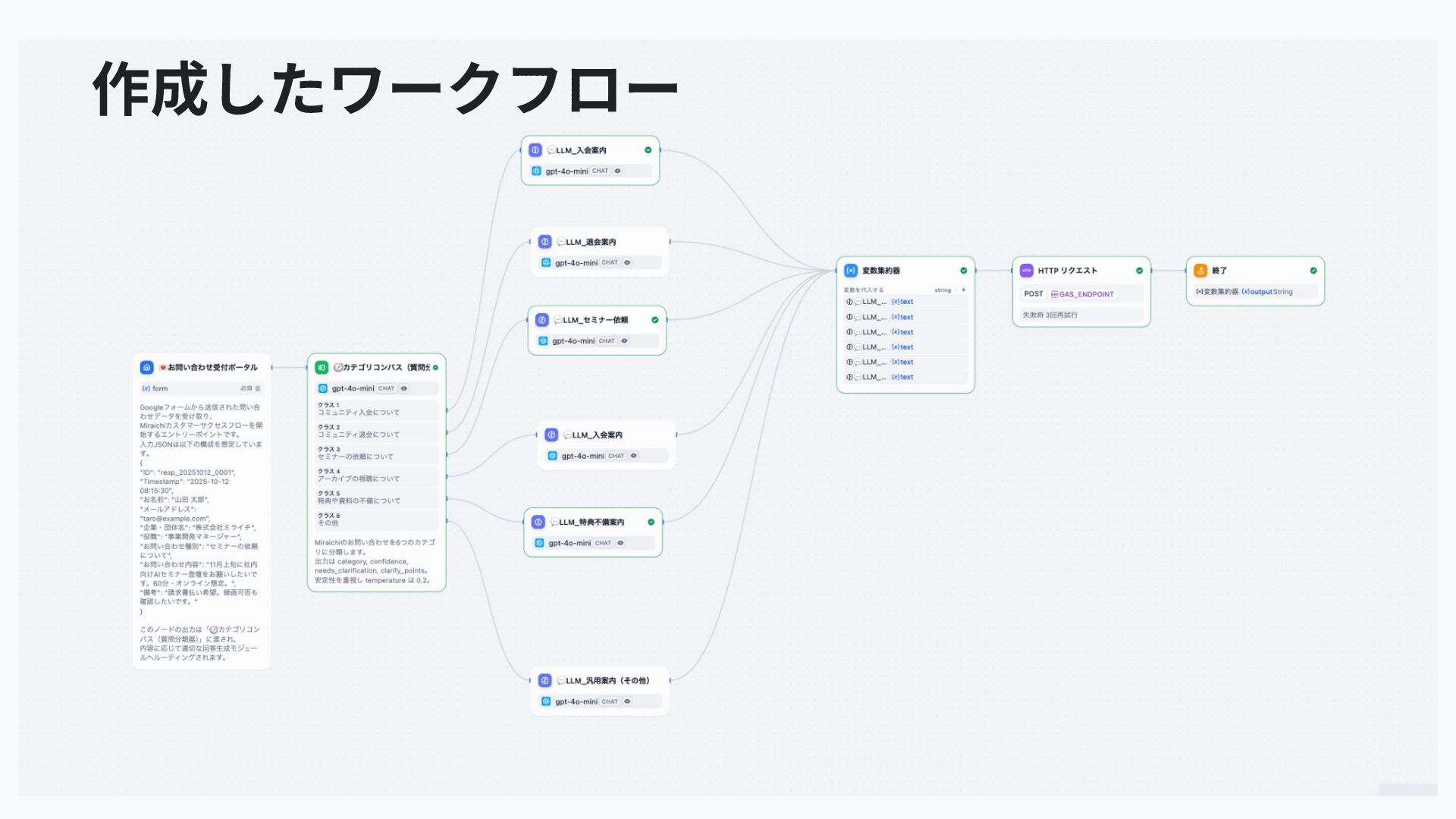Toggle eye icon in top LLM_入会案内 node

(618, 171)
